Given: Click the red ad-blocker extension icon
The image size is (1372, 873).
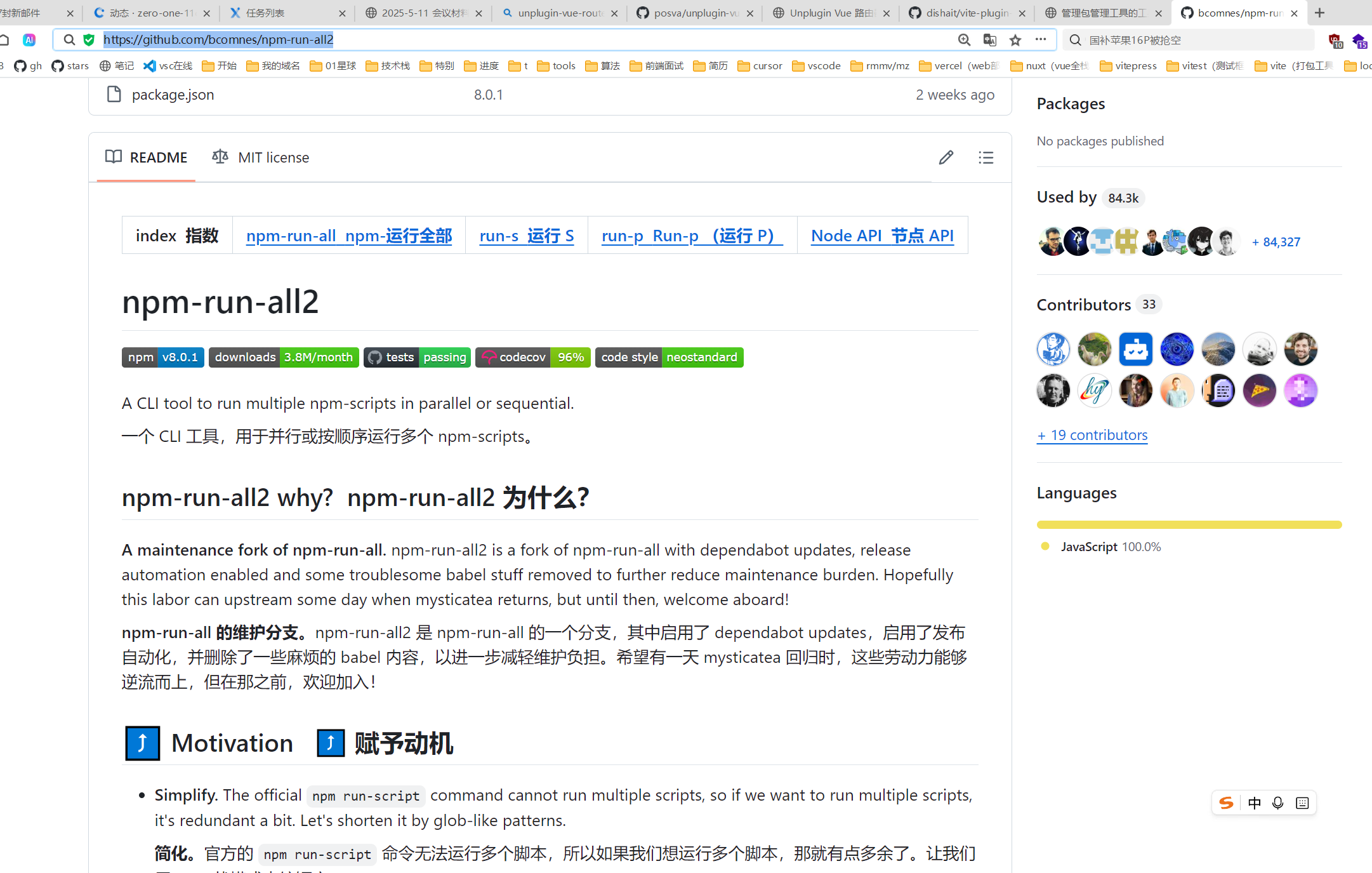Looking at the screenshot, I should 1335,41.
